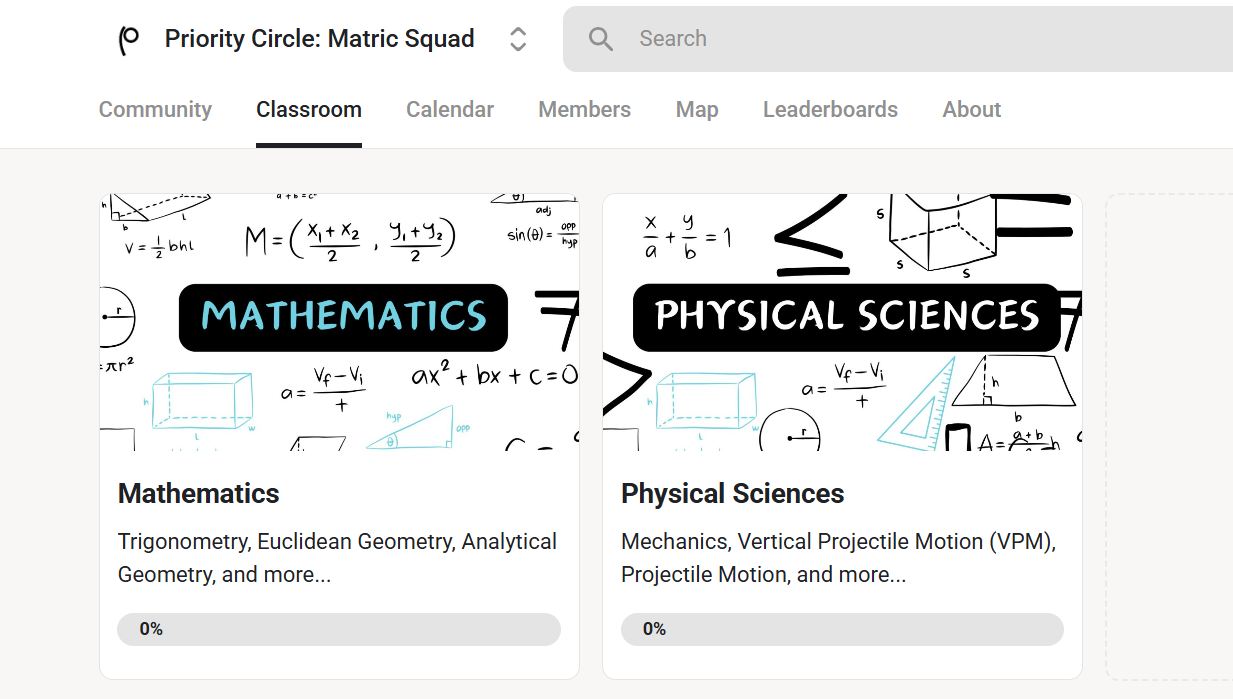Open the About tab
The height and width of the screenshot is (699, 1233).
pos(971,110)
